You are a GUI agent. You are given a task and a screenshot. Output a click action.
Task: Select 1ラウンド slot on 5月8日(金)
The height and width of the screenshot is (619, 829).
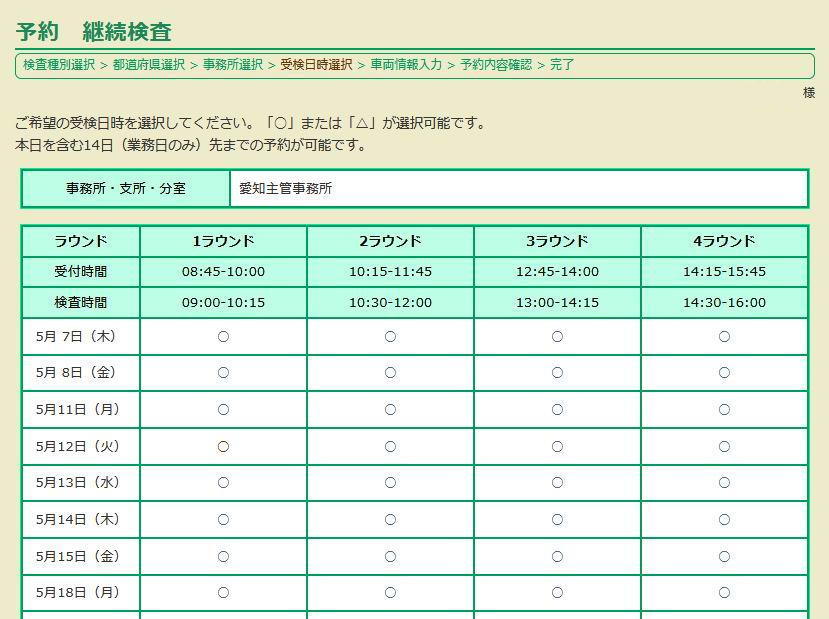pyautogui.click(x=223, y=373)
